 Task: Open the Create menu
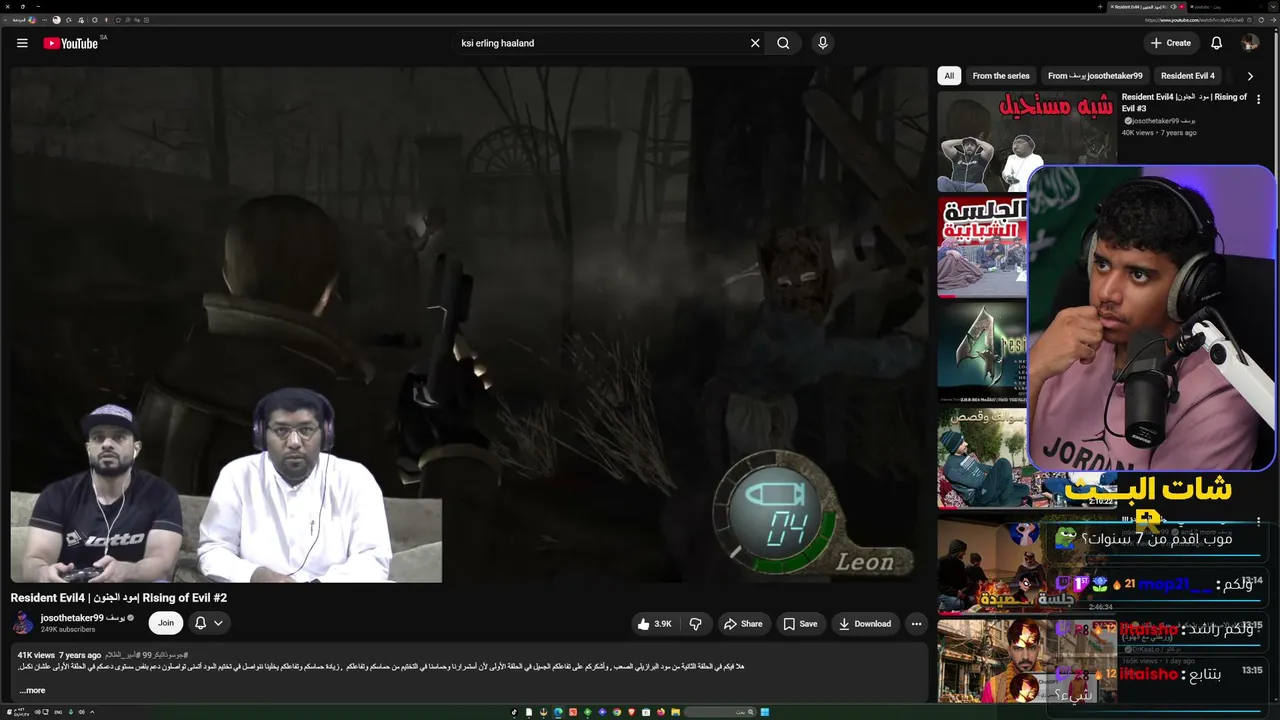pyautogui.click(x=1171, y=43)
